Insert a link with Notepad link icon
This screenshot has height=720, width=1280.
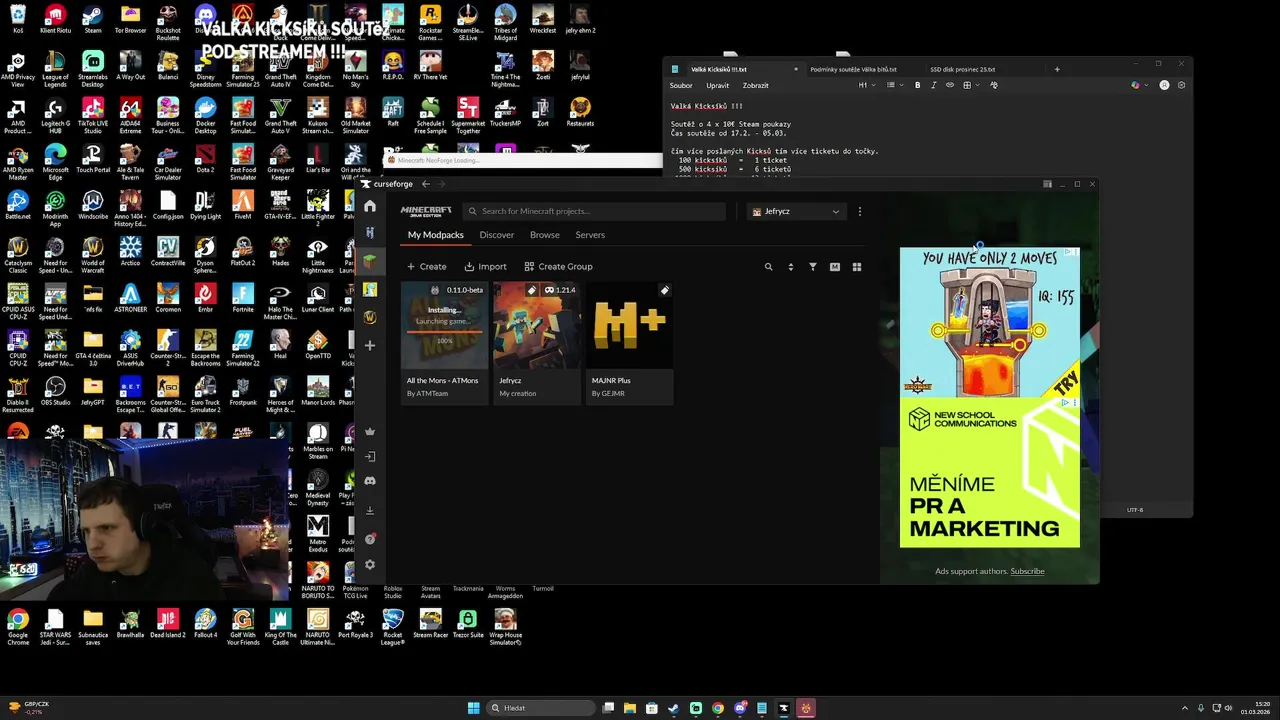(950, 86)
